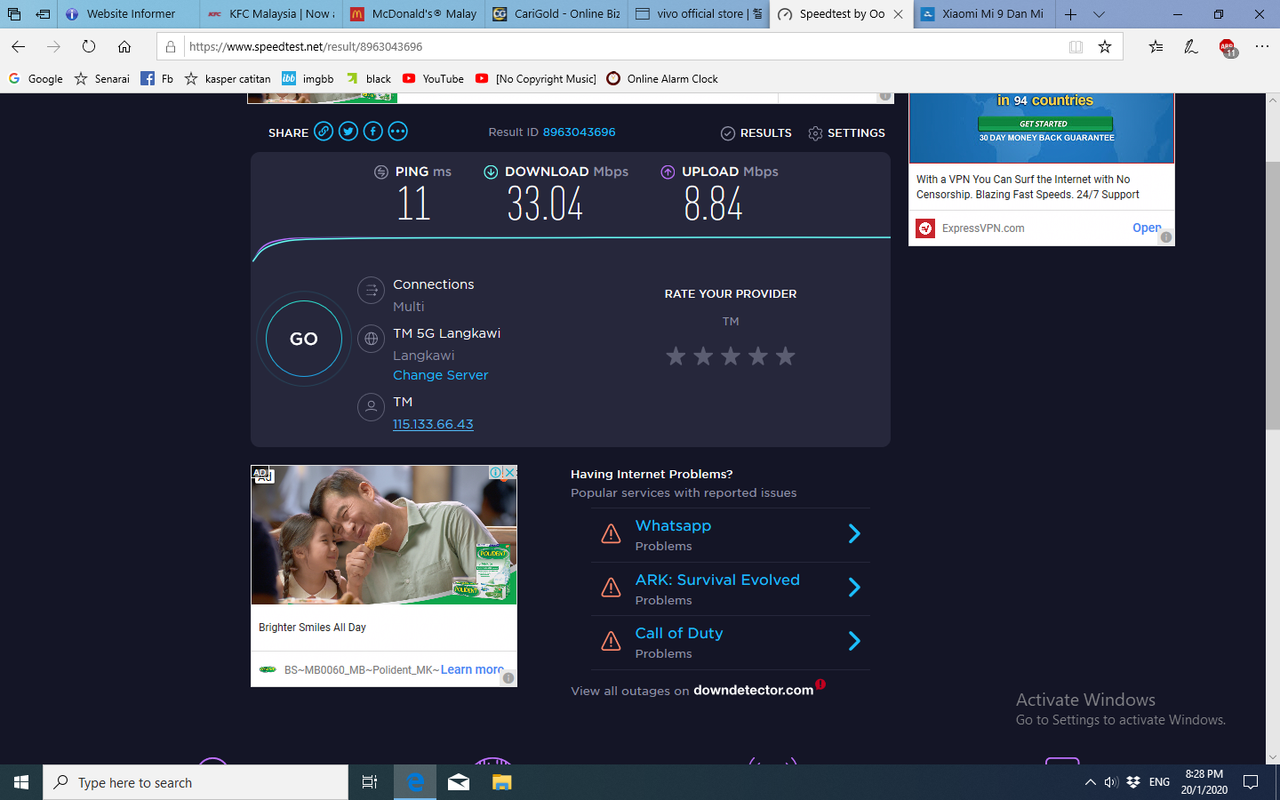
Task: Click Learn more in Polident ad
Action: point(472,669)
